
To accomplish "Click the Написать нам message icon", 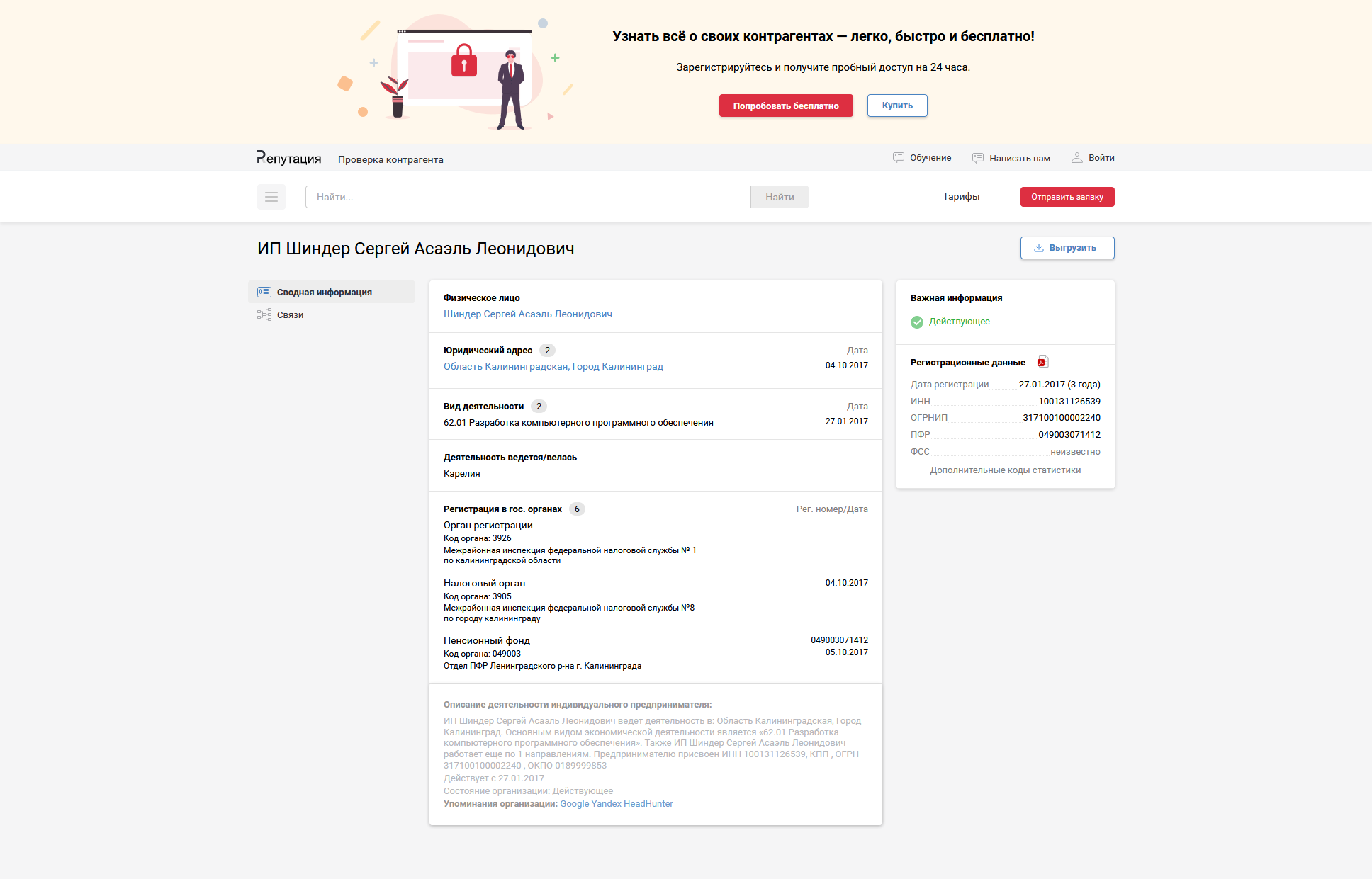I will click(977, 158).
